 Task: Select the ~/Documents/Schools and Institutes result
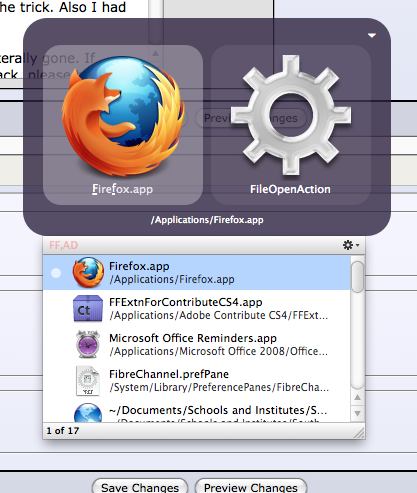tap(197, 411)
